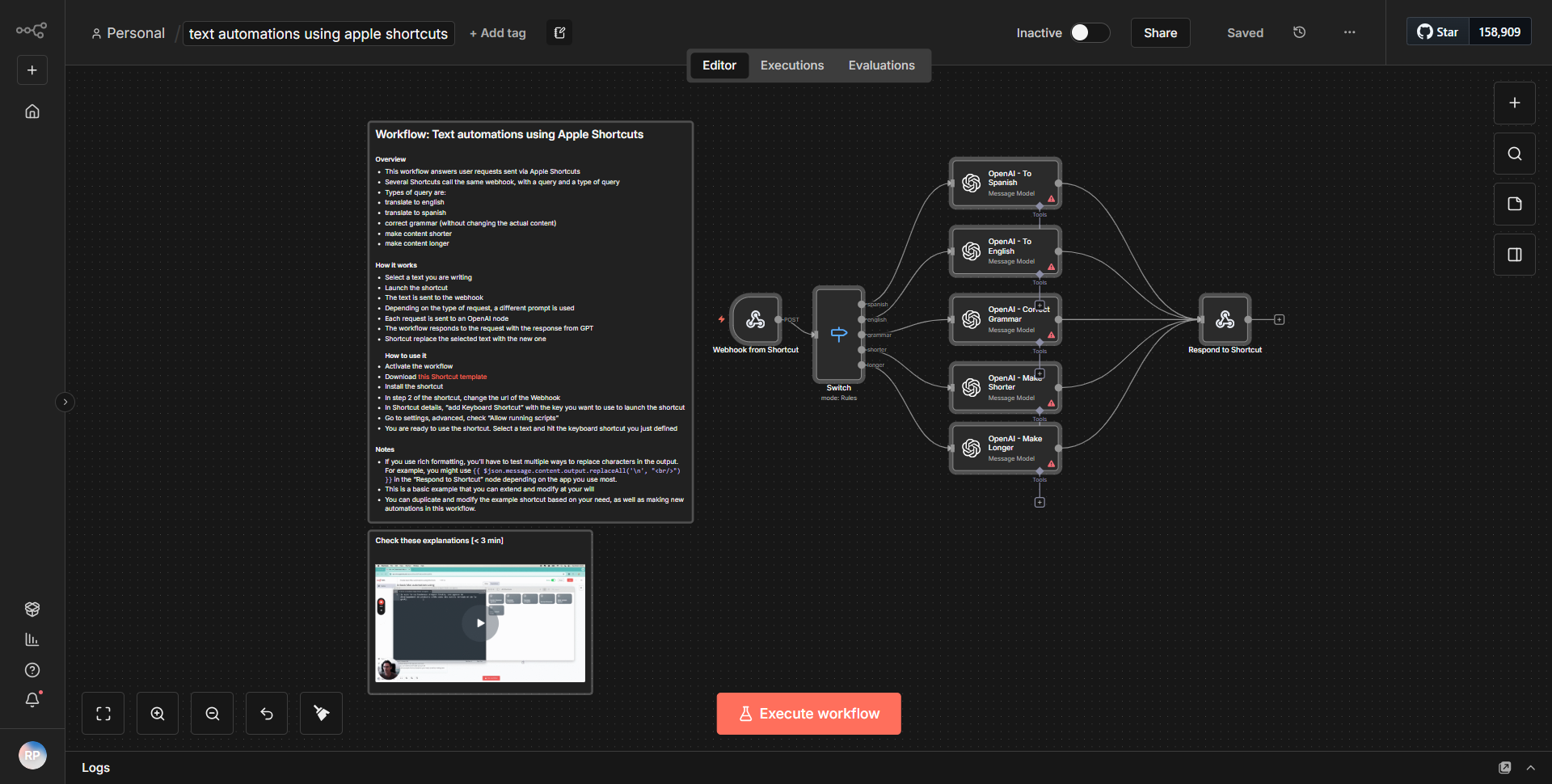Select the Switch node
This screenshot has height=784, width=1552.
839,334
